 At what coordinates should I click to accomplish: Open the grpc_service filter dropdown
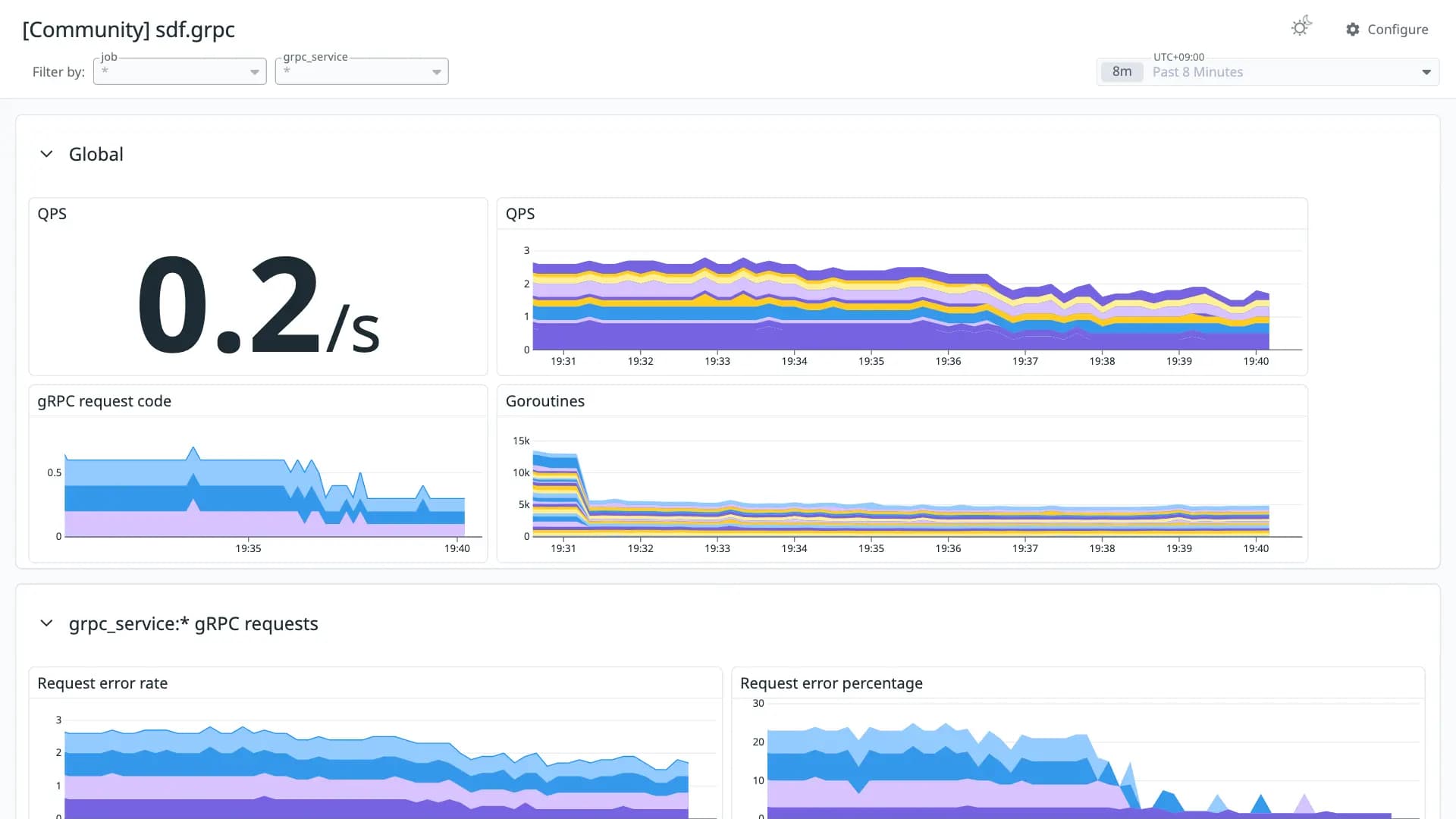(x=362, y=71)
